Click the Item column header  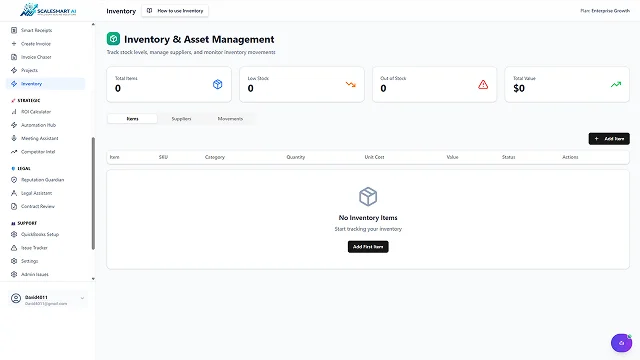pos(115,157)
